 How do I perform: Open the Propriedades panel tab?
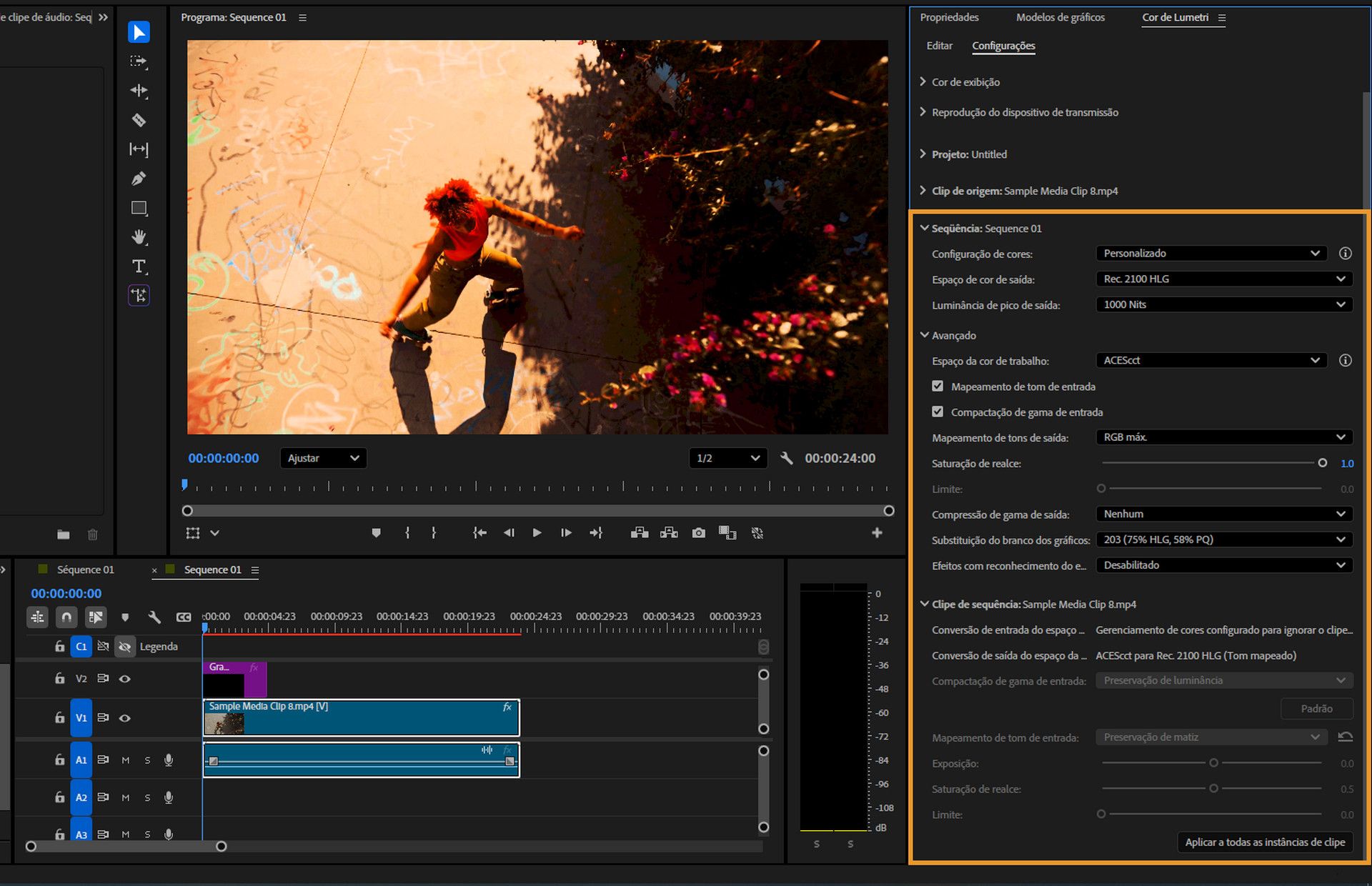[x=949, y=17]
